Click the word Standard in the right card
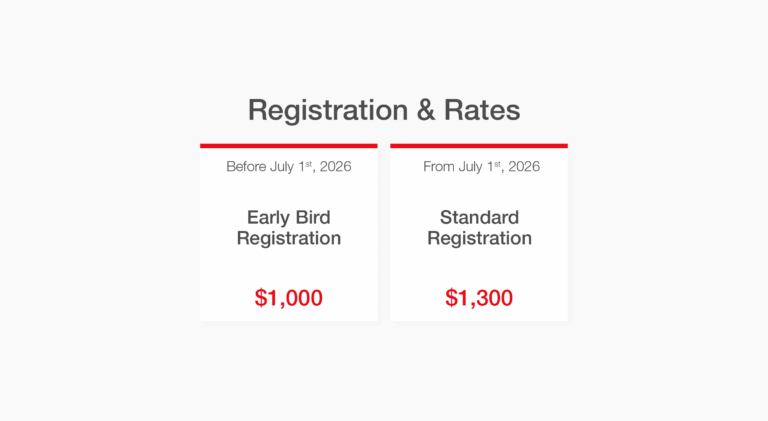The width and height of the screenshot is (768, 421). [479, 217]
